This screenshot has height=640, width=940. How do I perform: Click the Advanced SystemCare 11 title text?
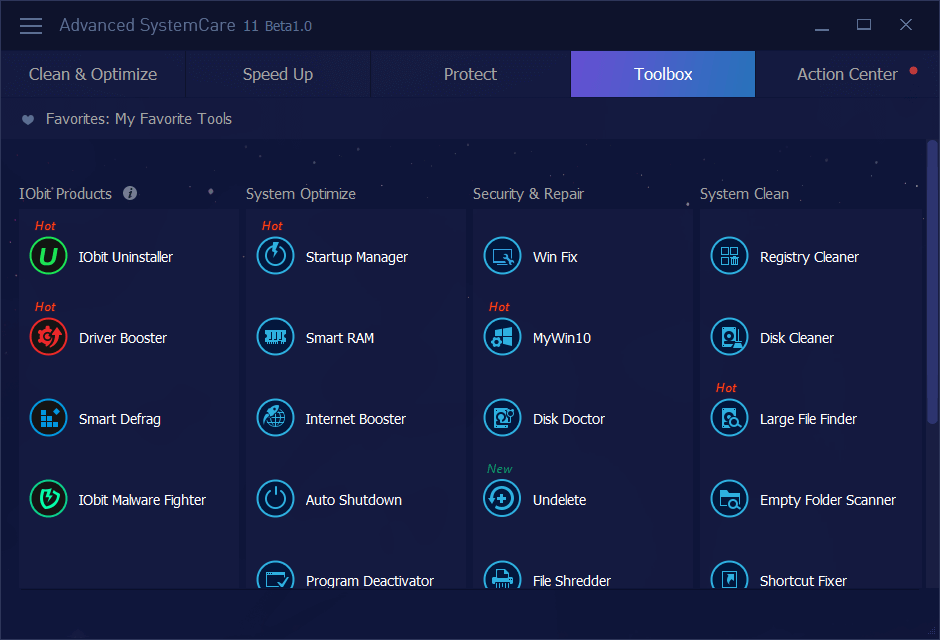pos(185,25)
